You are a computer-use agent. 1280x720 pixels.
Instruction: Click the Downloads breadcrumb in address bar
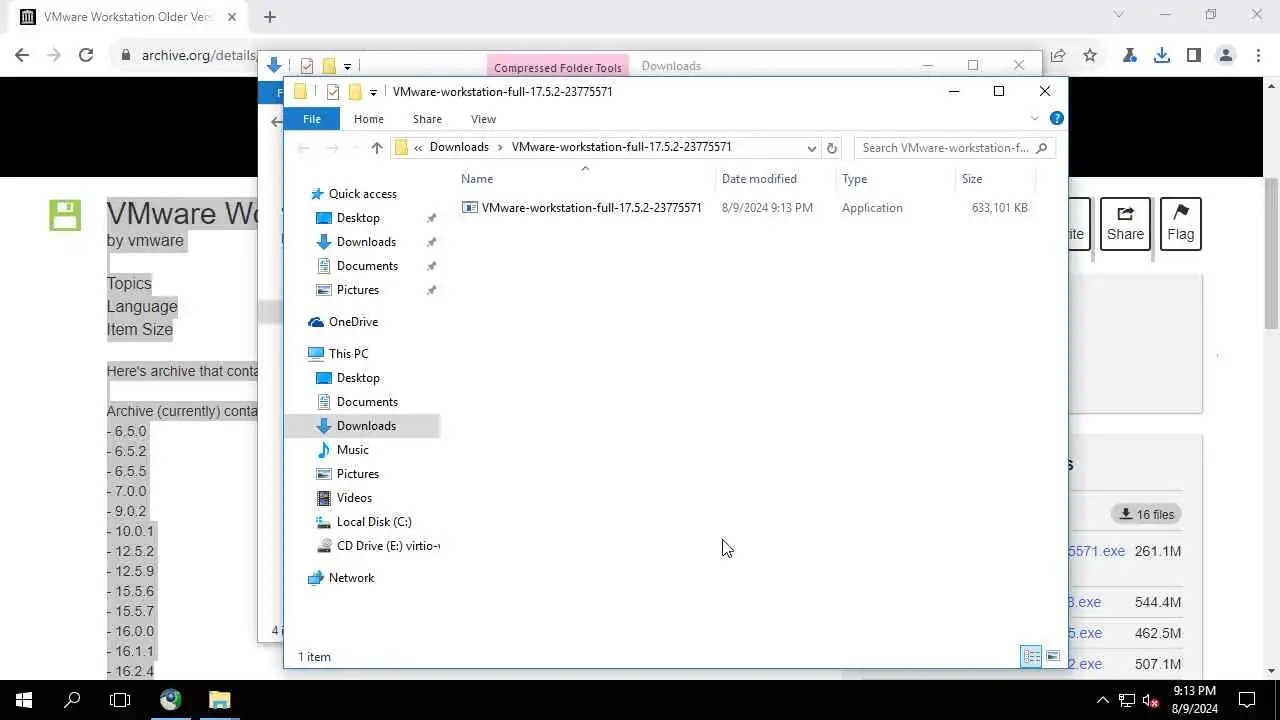(459, 147)
